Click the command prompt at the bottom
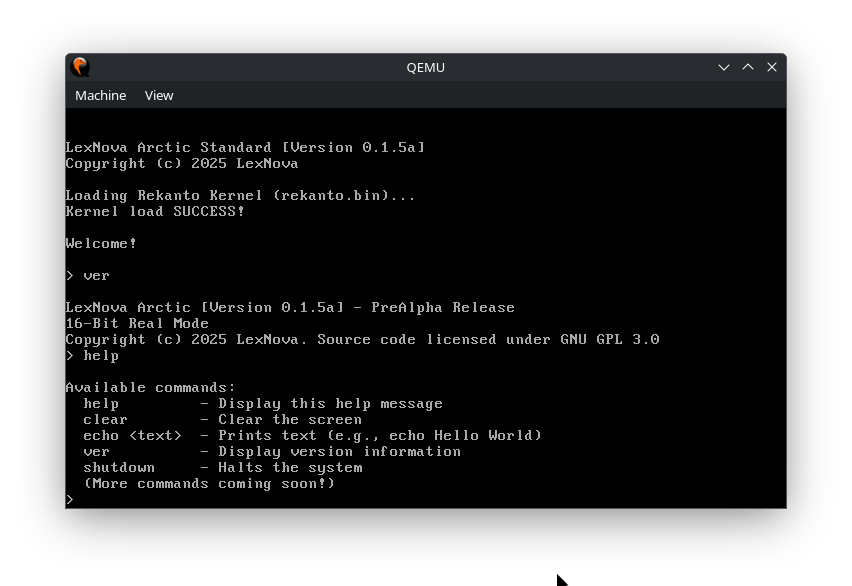The image size is (852, 586). [x=70, y=499]
